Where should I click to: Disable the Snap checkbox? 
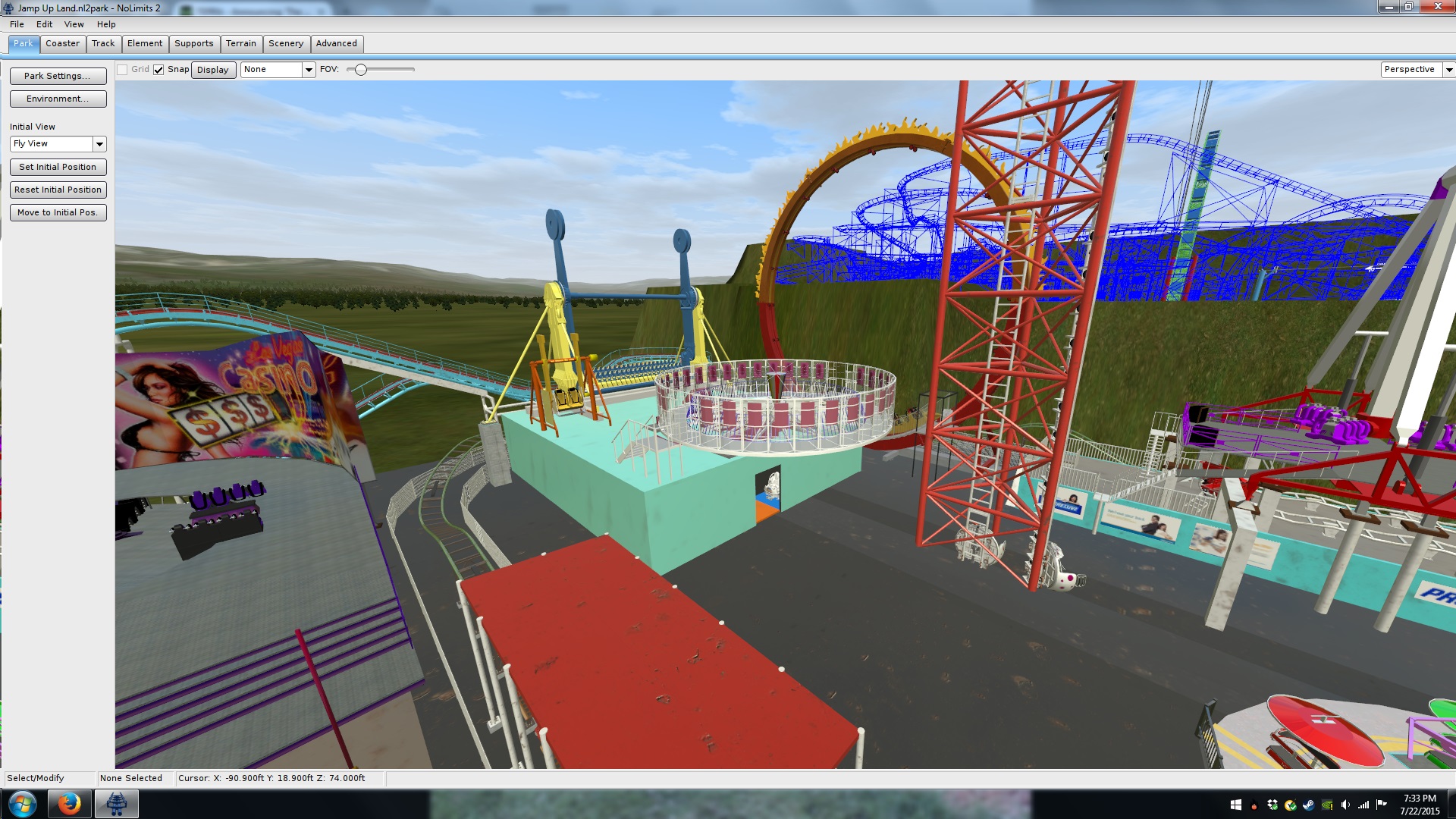158,70
